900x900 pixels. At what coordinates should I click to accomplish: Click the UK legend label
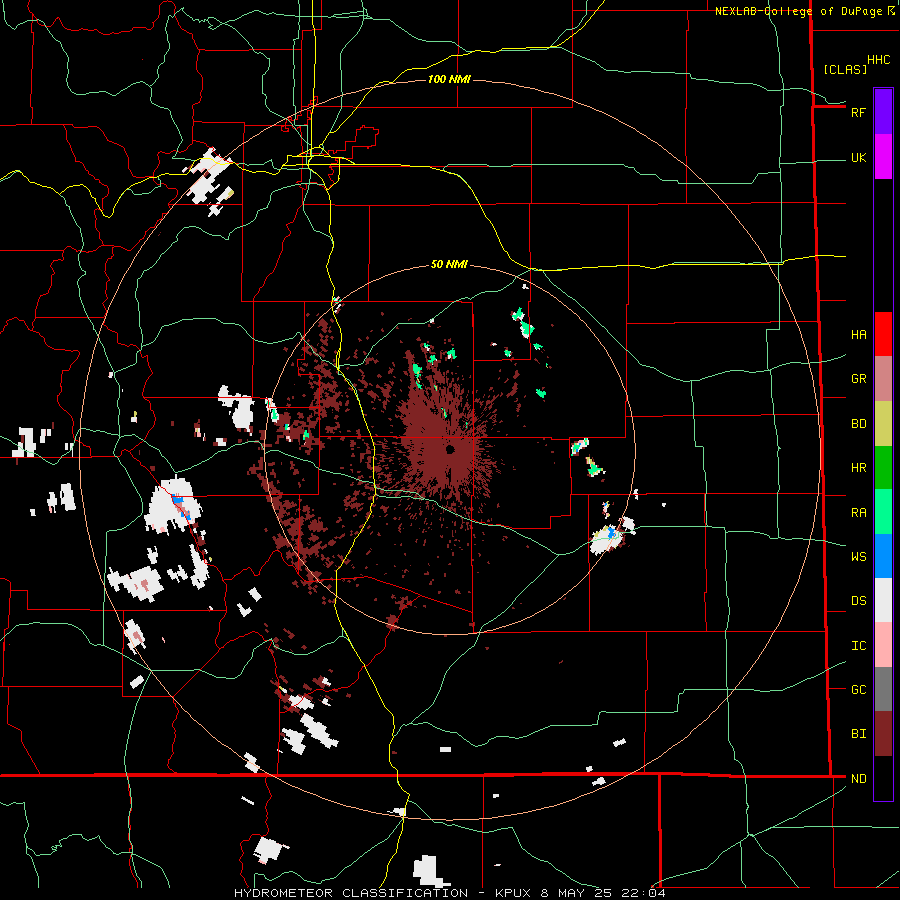[858, 157]
